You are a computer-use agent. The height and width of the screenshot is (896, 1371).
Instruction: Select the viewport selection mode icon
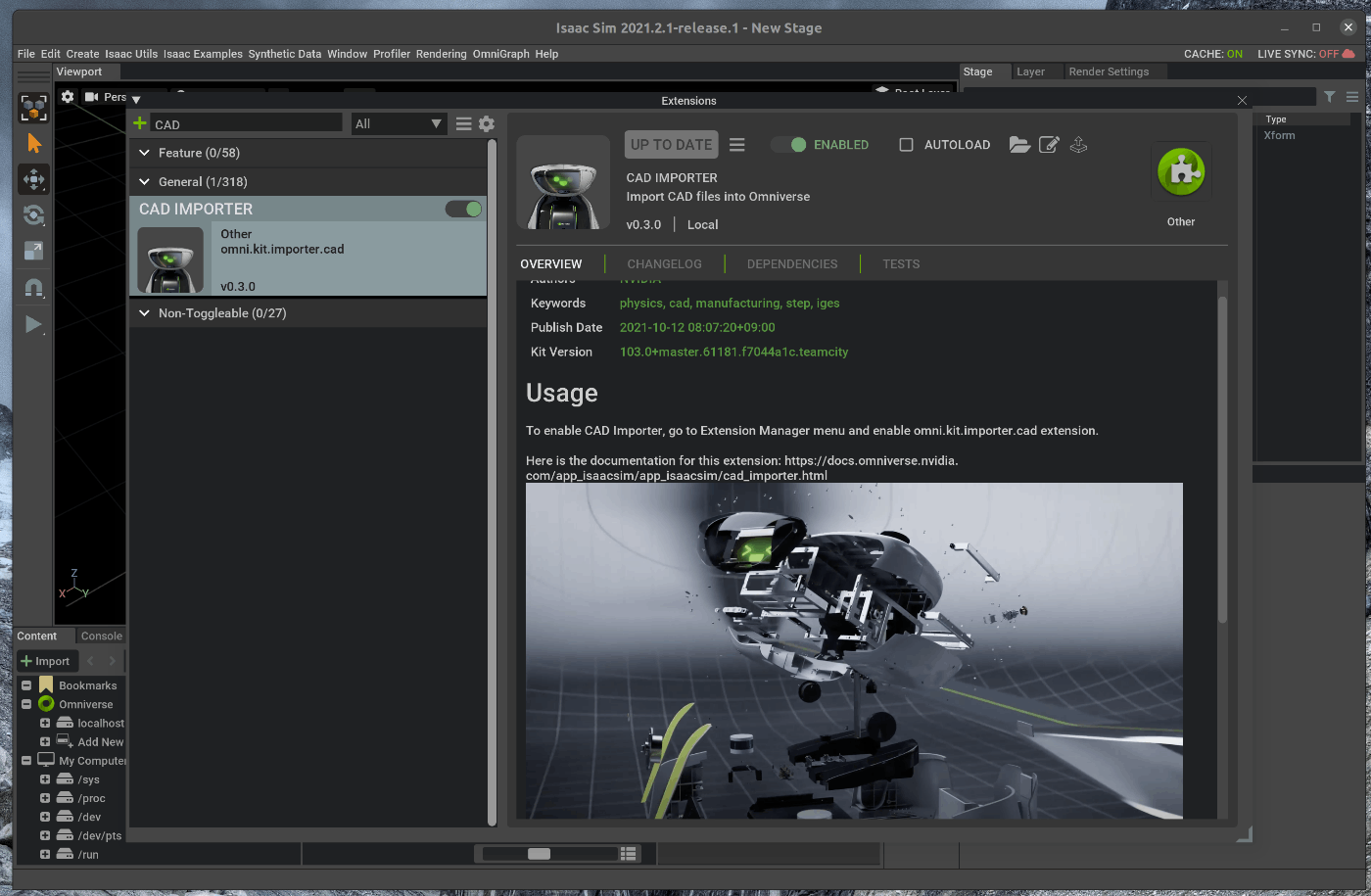pos(34,108)
